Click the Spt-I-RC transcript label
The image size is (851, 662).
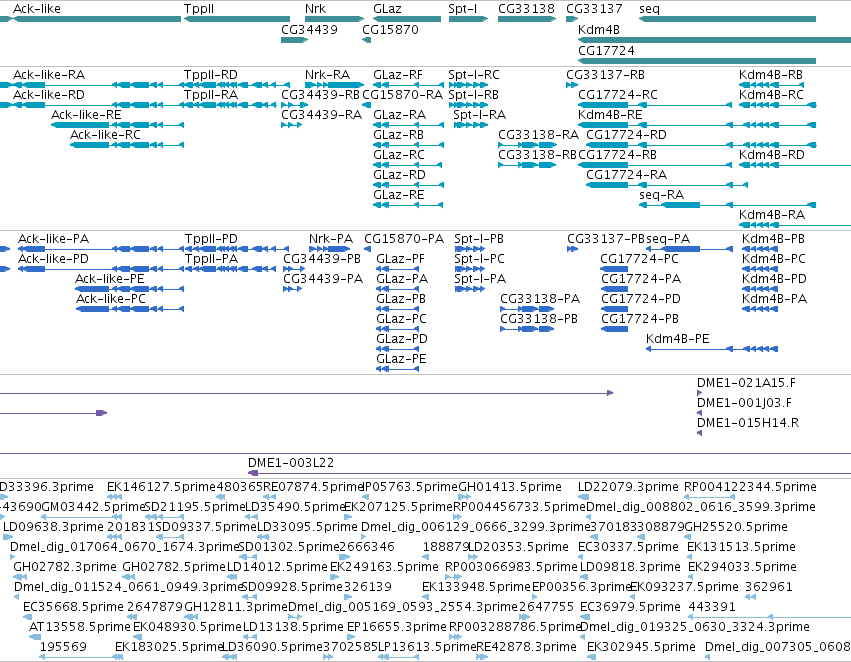pyautogui.click(x=474, y=75)
